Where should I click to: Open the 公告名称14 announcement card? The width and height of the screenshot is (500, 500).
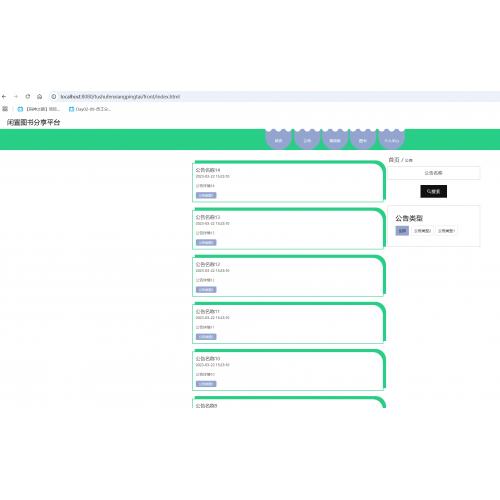click(289, 182)
